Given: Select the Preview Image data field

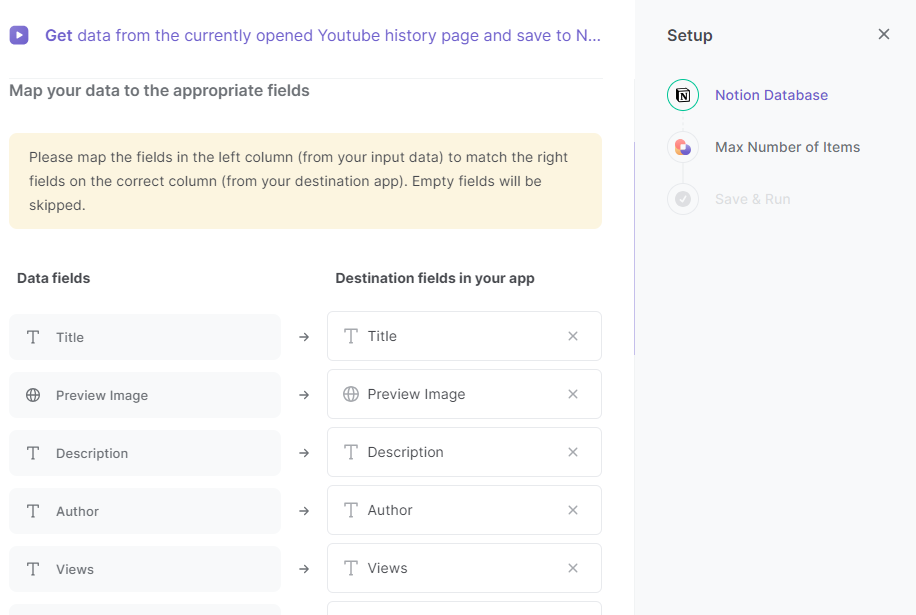Looking at the screenshot, I should tap(145, 395).
